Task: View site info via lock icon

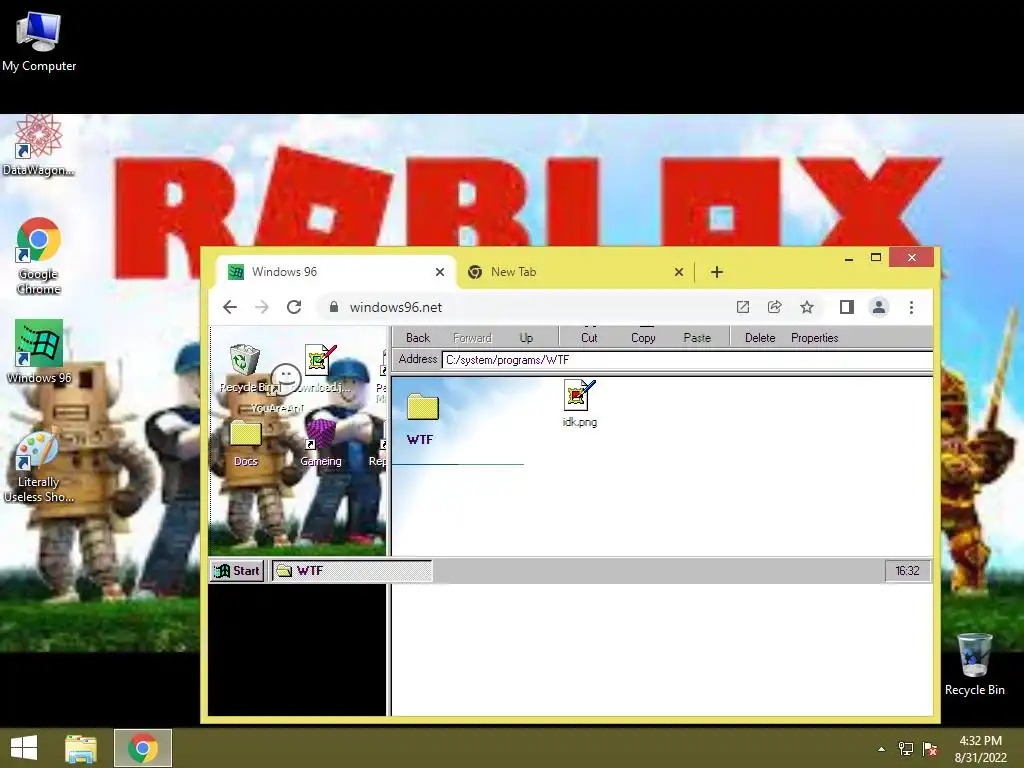Action: coord(334,307)
